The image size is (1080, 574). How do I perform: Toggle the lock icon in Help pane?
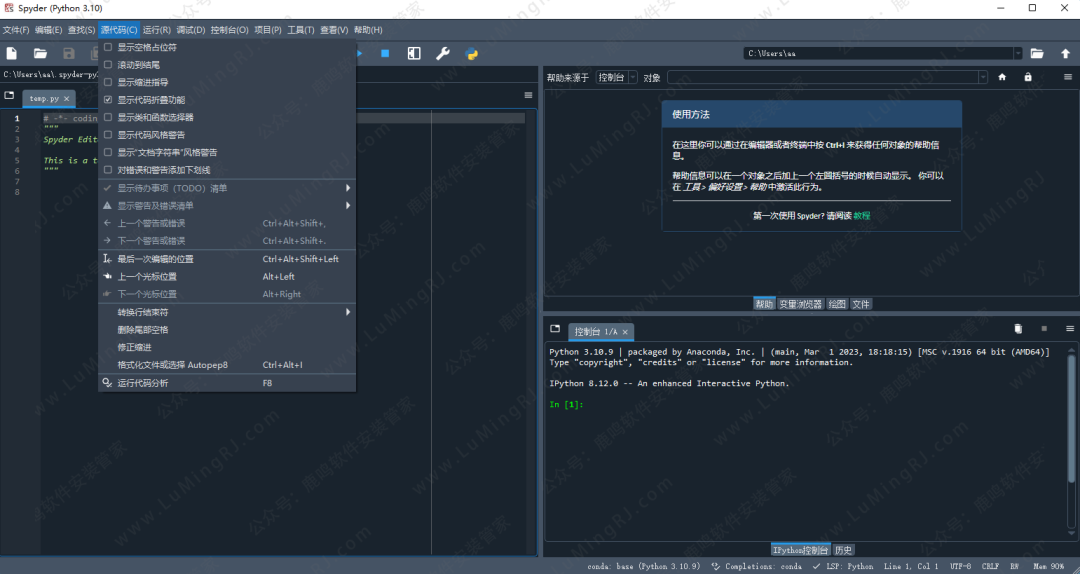point(1027,77)
